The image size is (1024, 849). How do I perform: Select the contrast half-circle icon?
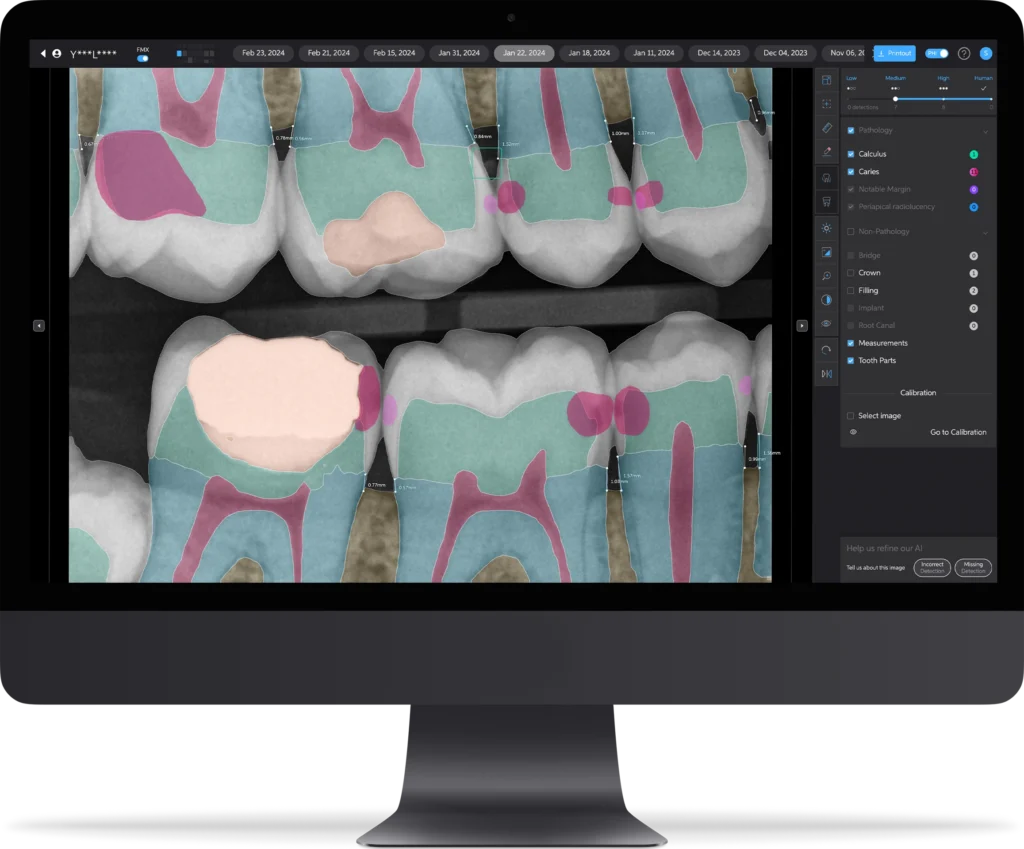pos(826,300)
